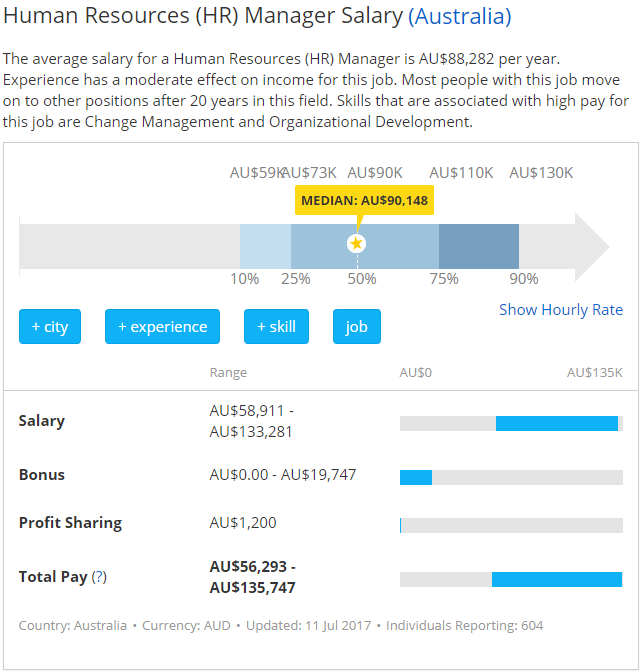
Task: Click the 90% percentile label
Action: click(x=524, y=279)
